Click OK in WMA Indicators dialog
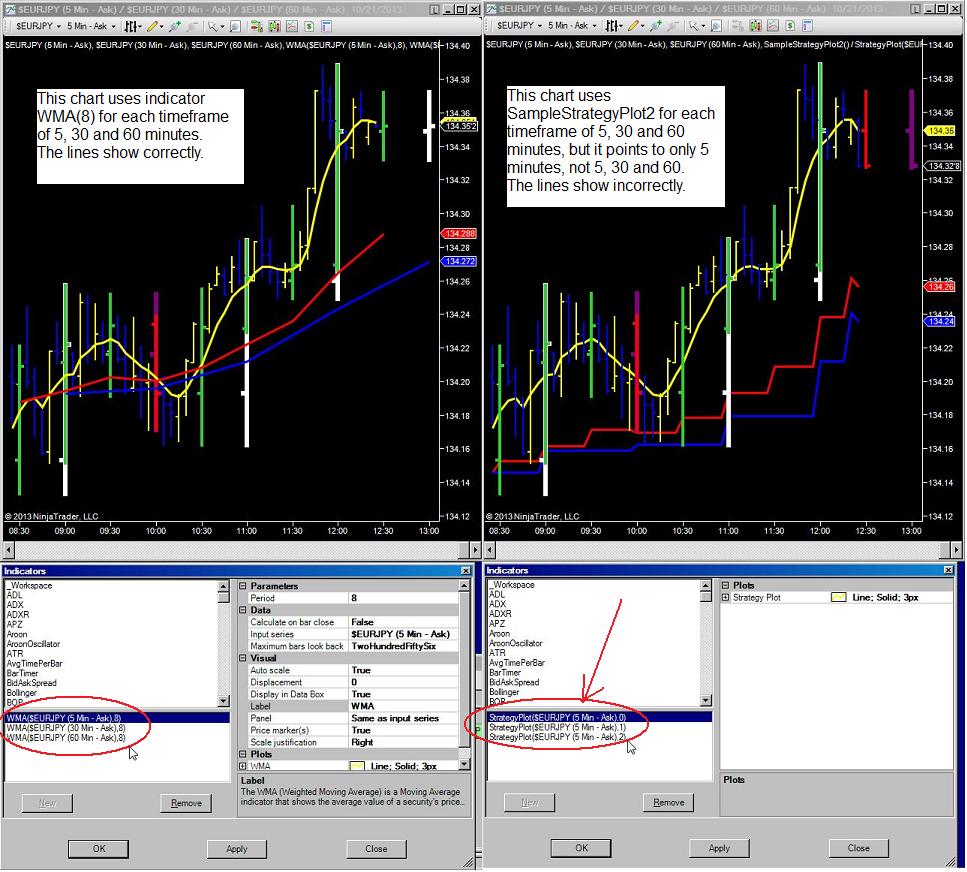Image resolution: width=967 pixels, height=872 pixels. [99, 849]
